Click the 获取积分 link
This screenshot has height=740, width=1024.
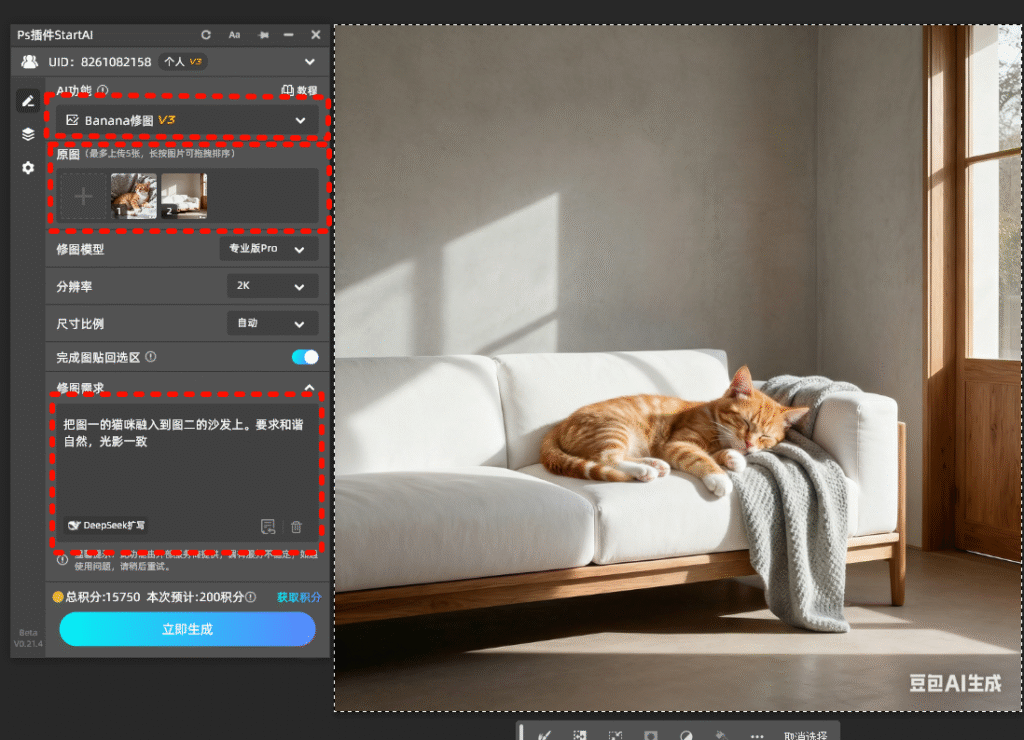(x=299, y=597)
